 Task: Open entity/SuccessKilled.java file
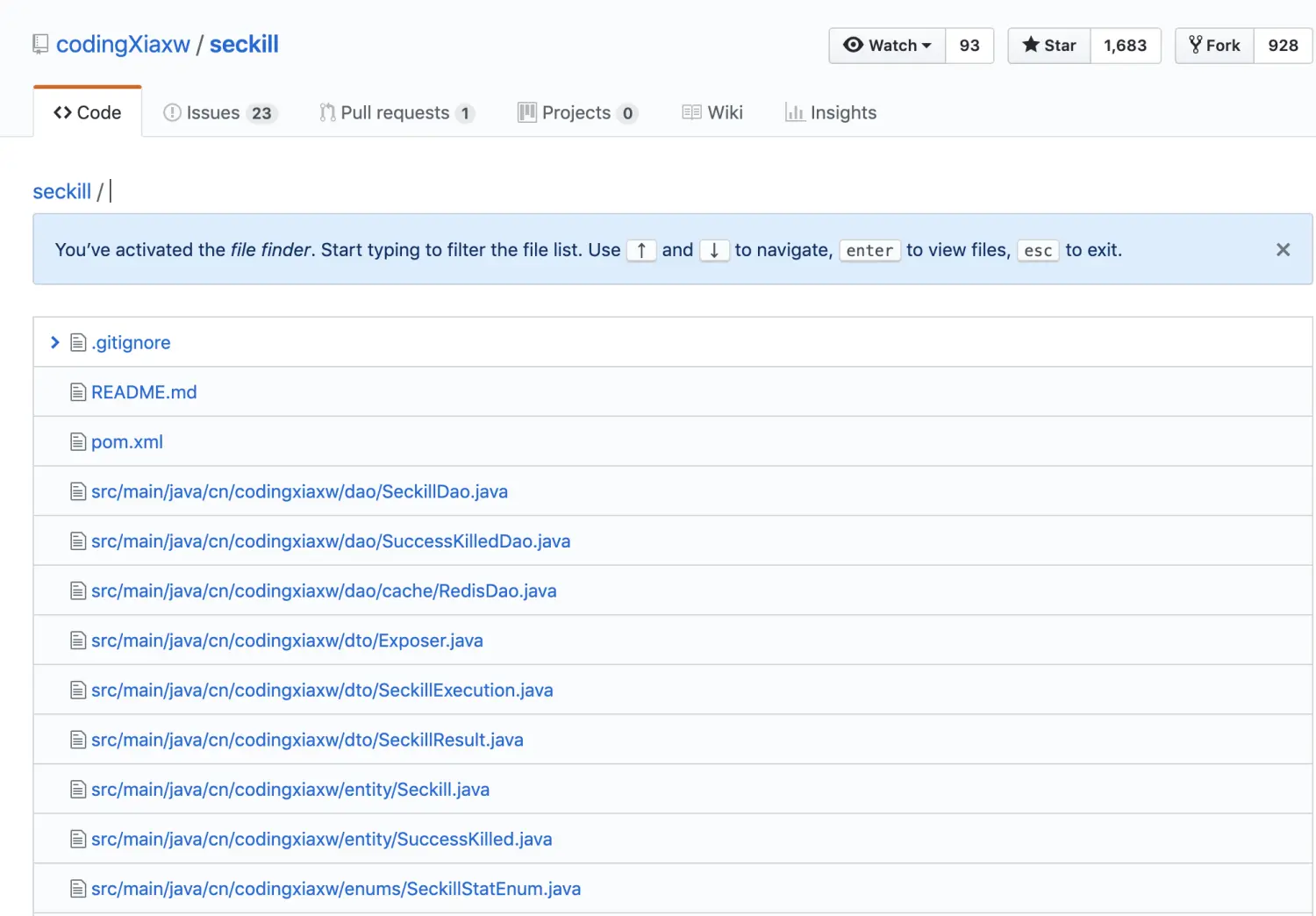(322, 839)
